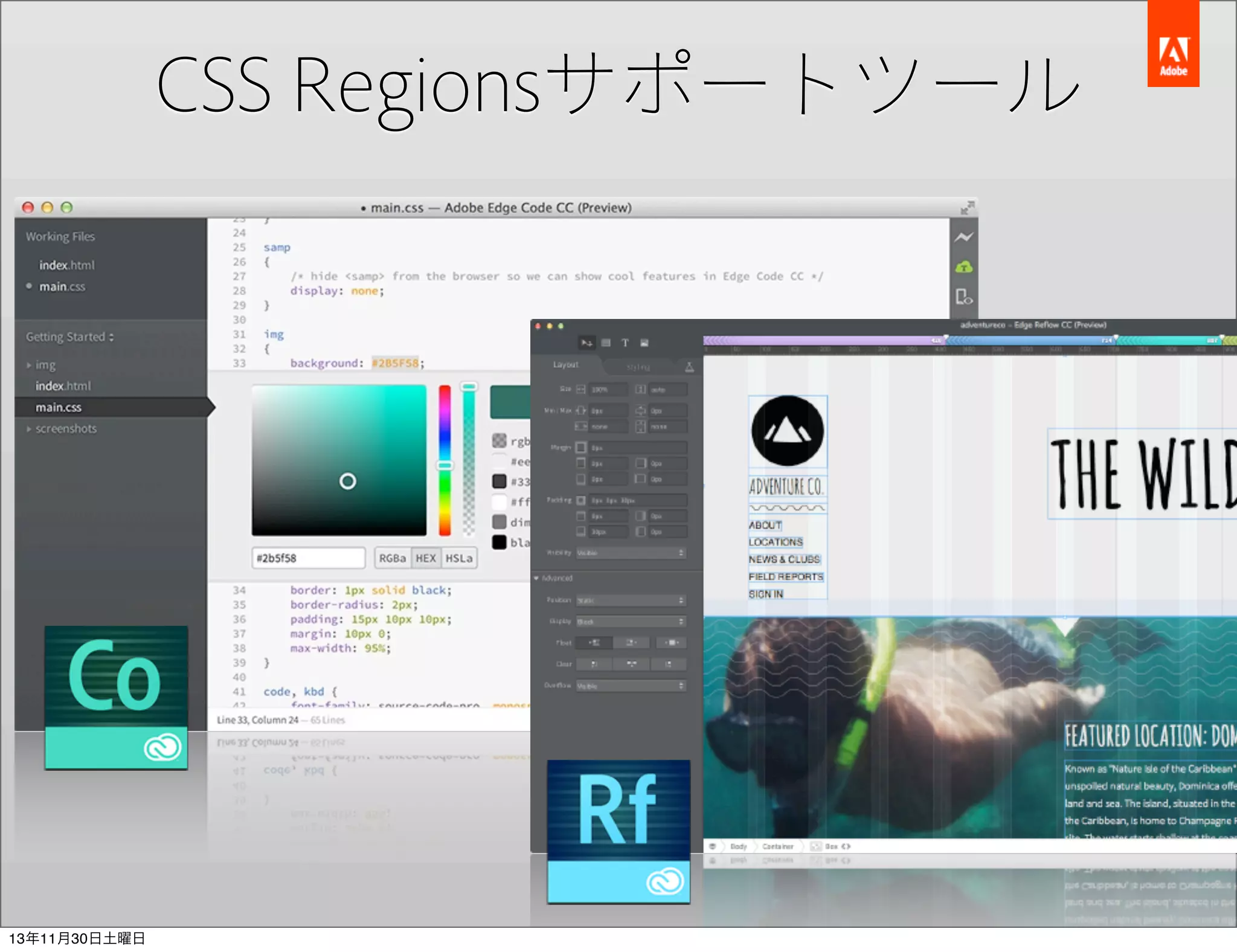Image resolution: width=1237 pixels, height=952 pixels.
Task: Select index.html in the project tree
Action: pyautogui.click(x=63, y=386)
